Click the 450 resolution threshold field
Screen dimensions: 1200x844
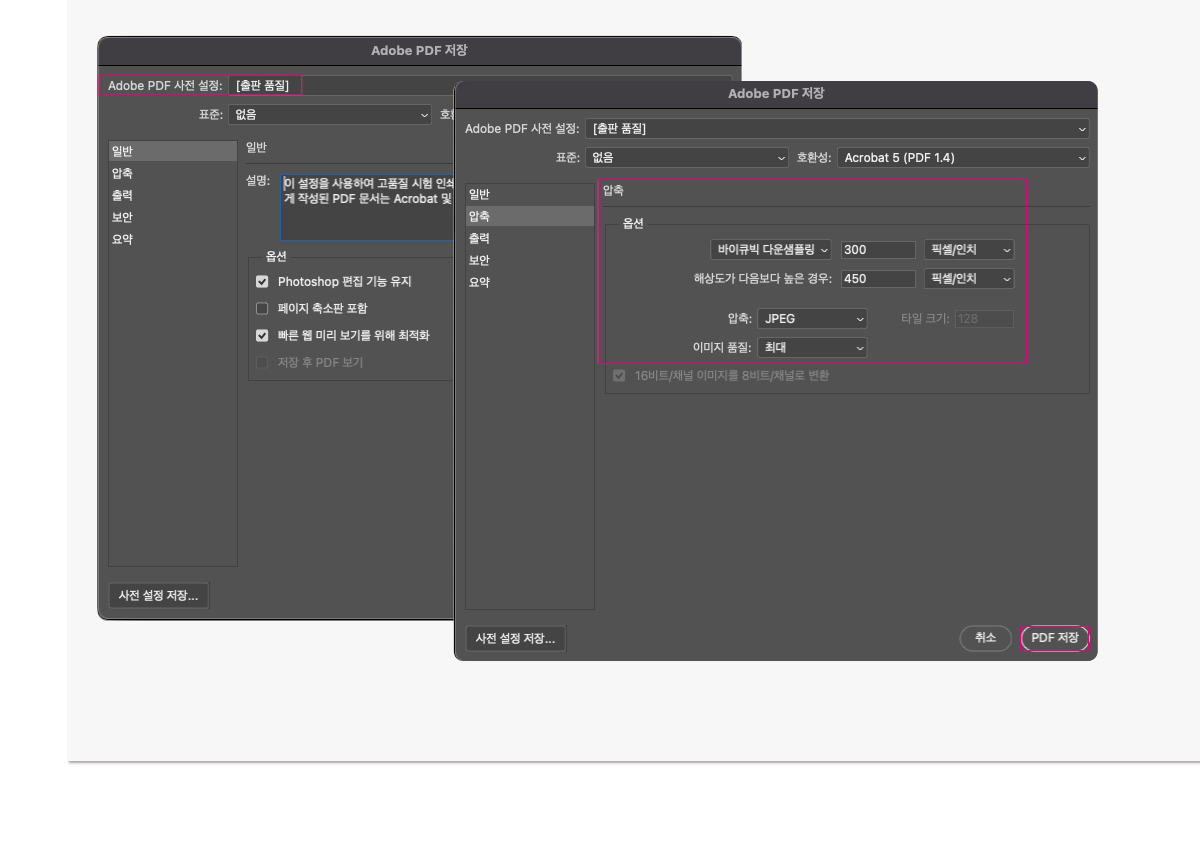(878, 279)
